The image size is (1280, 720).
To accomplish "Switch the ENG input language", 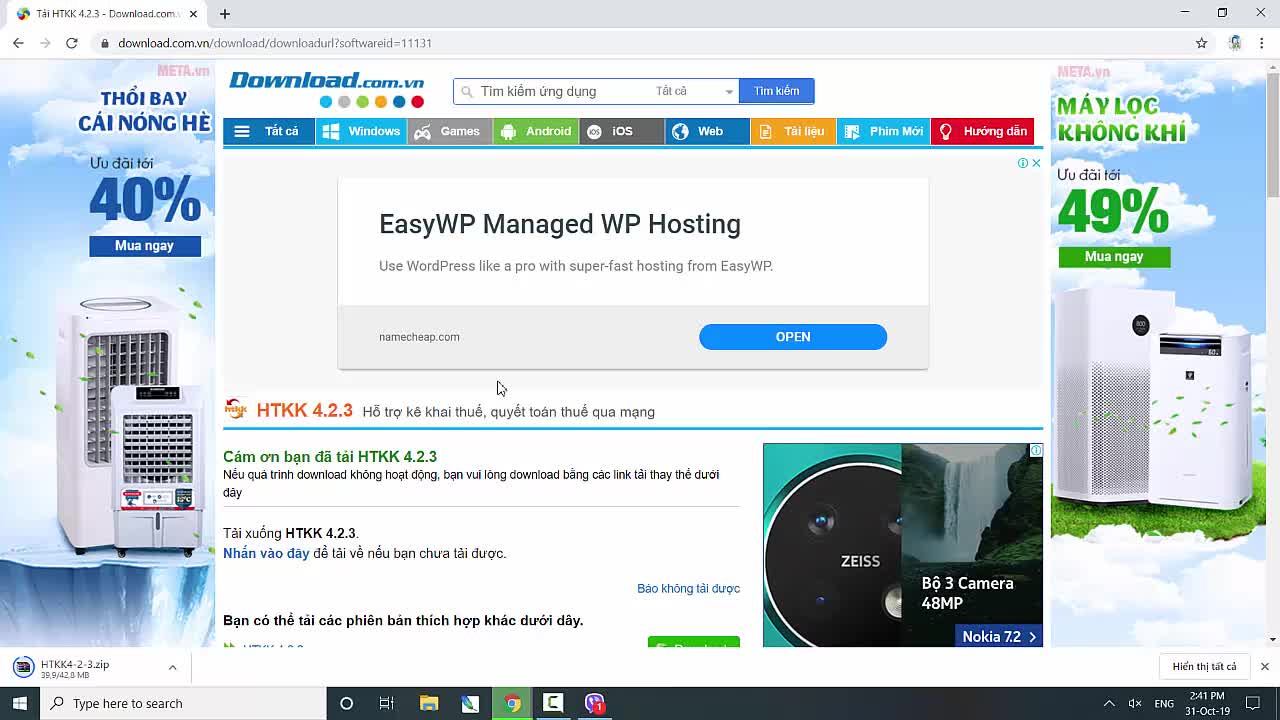I will 1164,703.
